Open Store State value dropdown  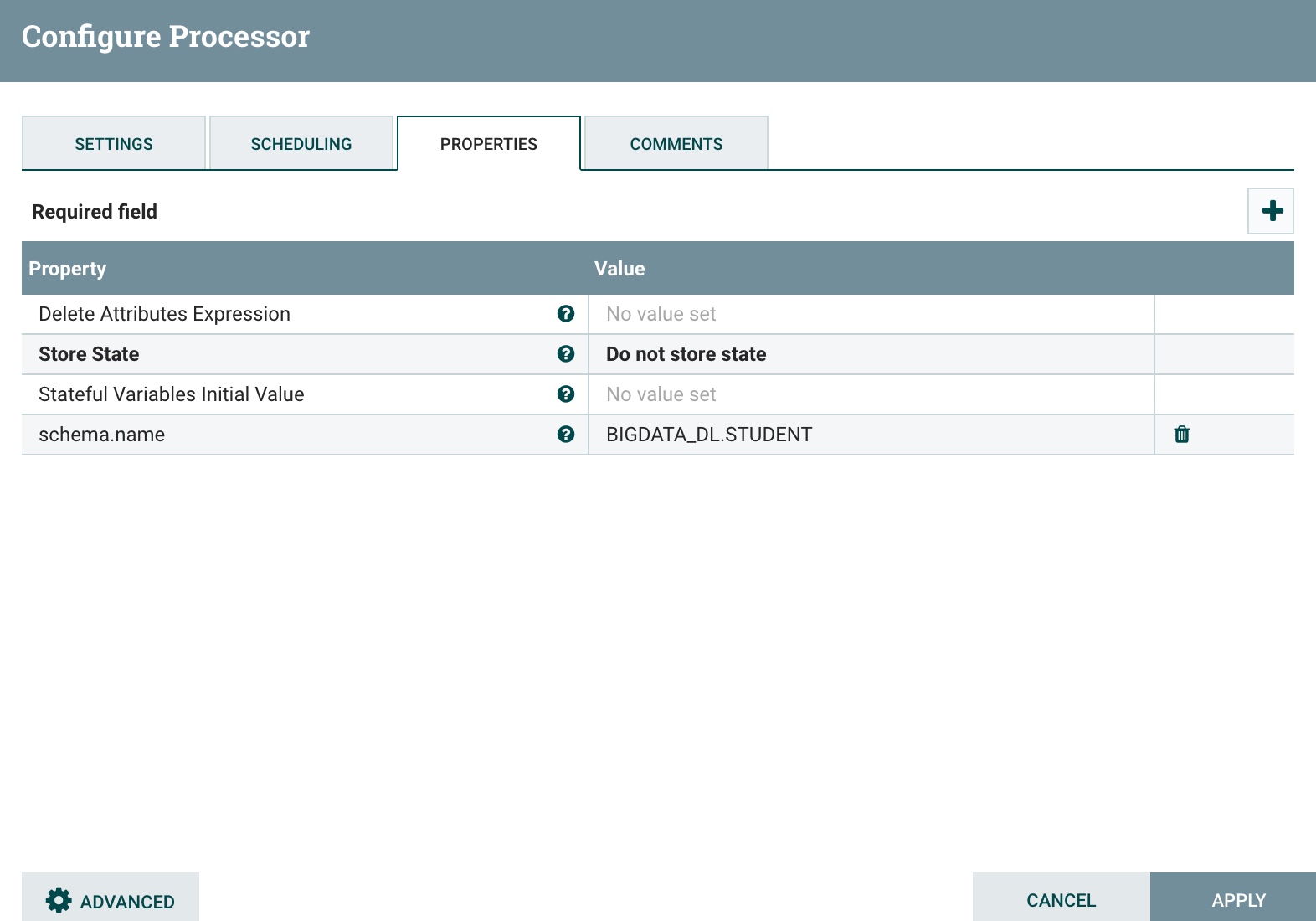[871, 354]
